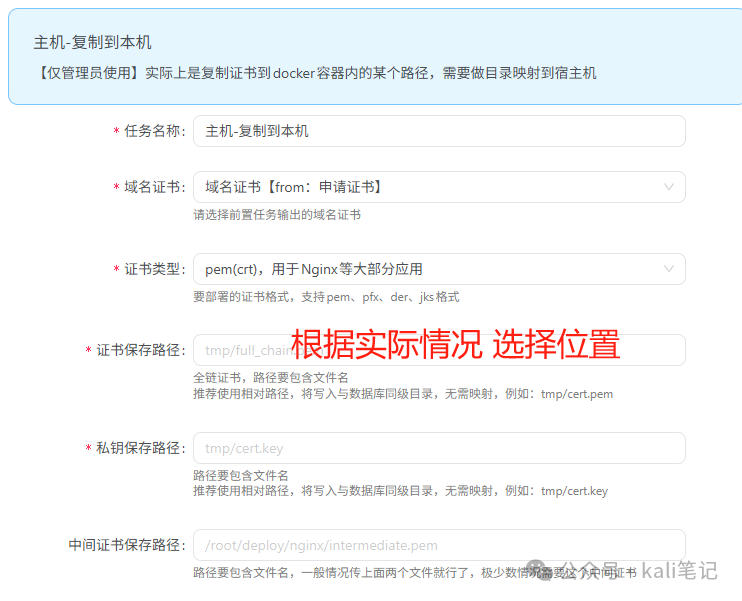
Task: Click the hint ending with tmp/cert.pem
Action: click(403, 394)
